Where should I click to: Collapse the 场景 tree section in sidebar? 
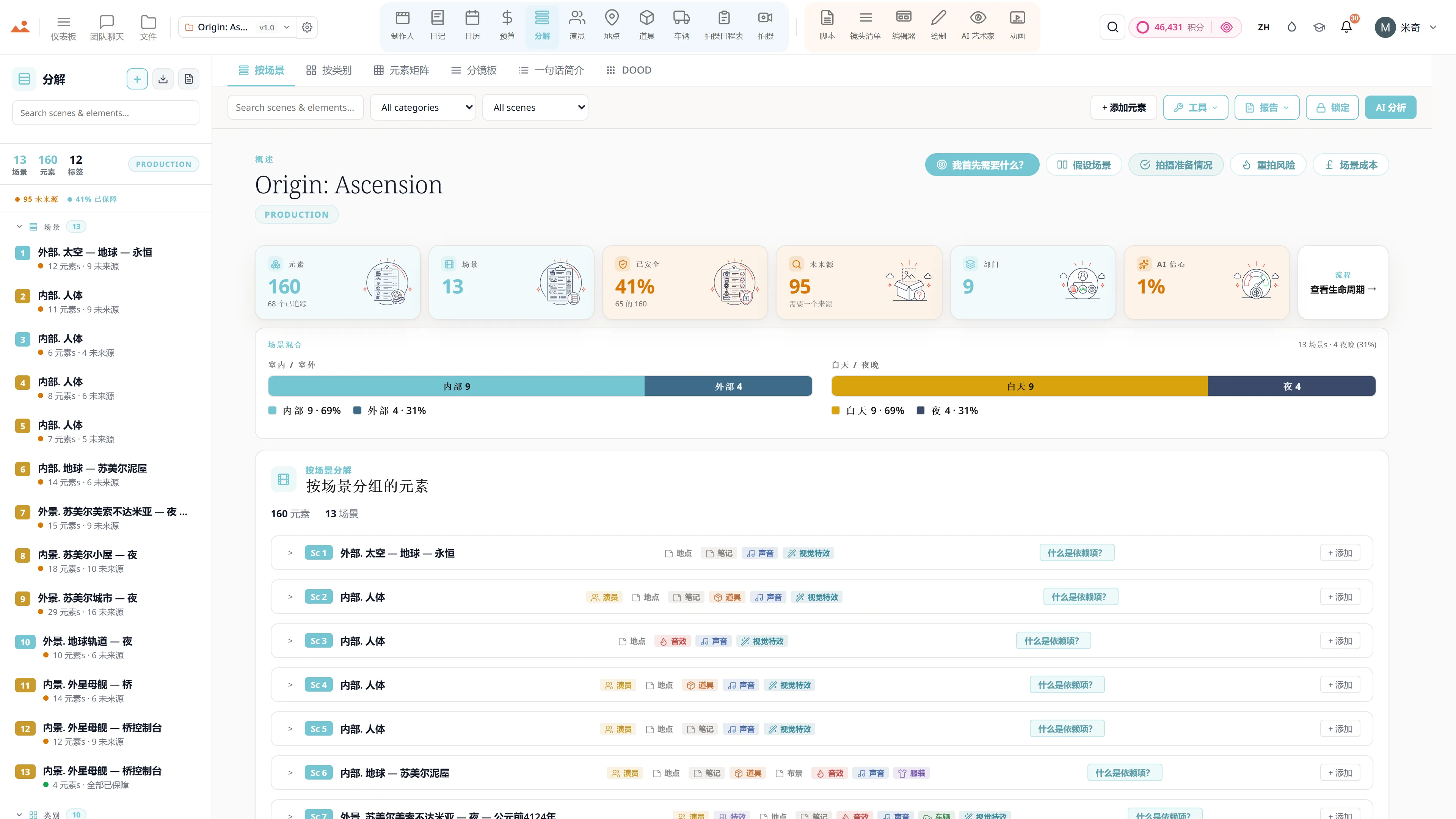pyautogui.click(x=19, y=227)
